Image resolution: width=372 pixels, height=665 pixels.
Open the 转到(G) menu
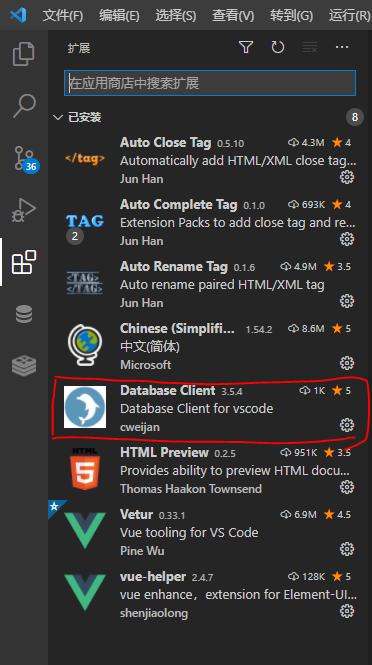point(291,16)
